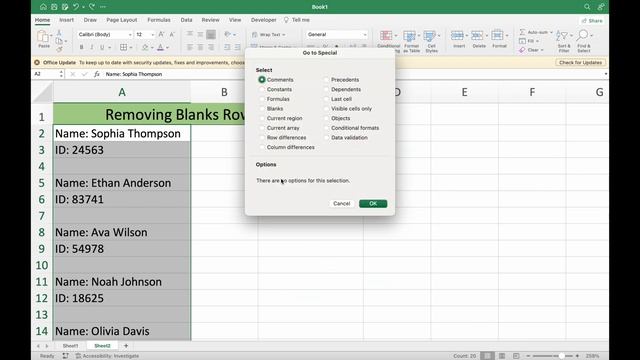The width and height of the screenshot is (640, 360).
Task: Click the Sort & Filter icon
Action: pyautogui.click(x=562, y=36)
